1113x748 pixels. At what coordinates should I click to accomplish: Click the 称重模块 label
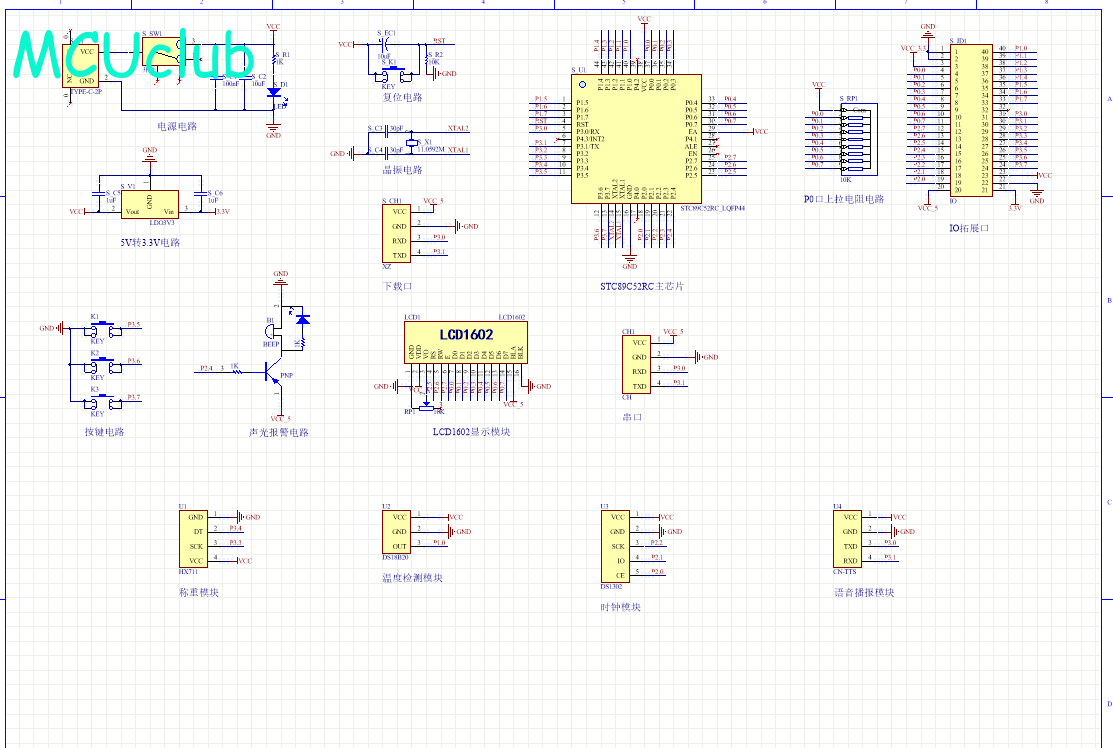tap(199, 593)
